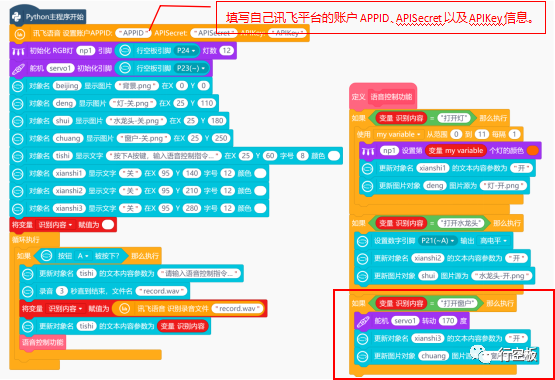Open 识别内容 dropdown in the record.wav assign block

click(x=65, y=309)
